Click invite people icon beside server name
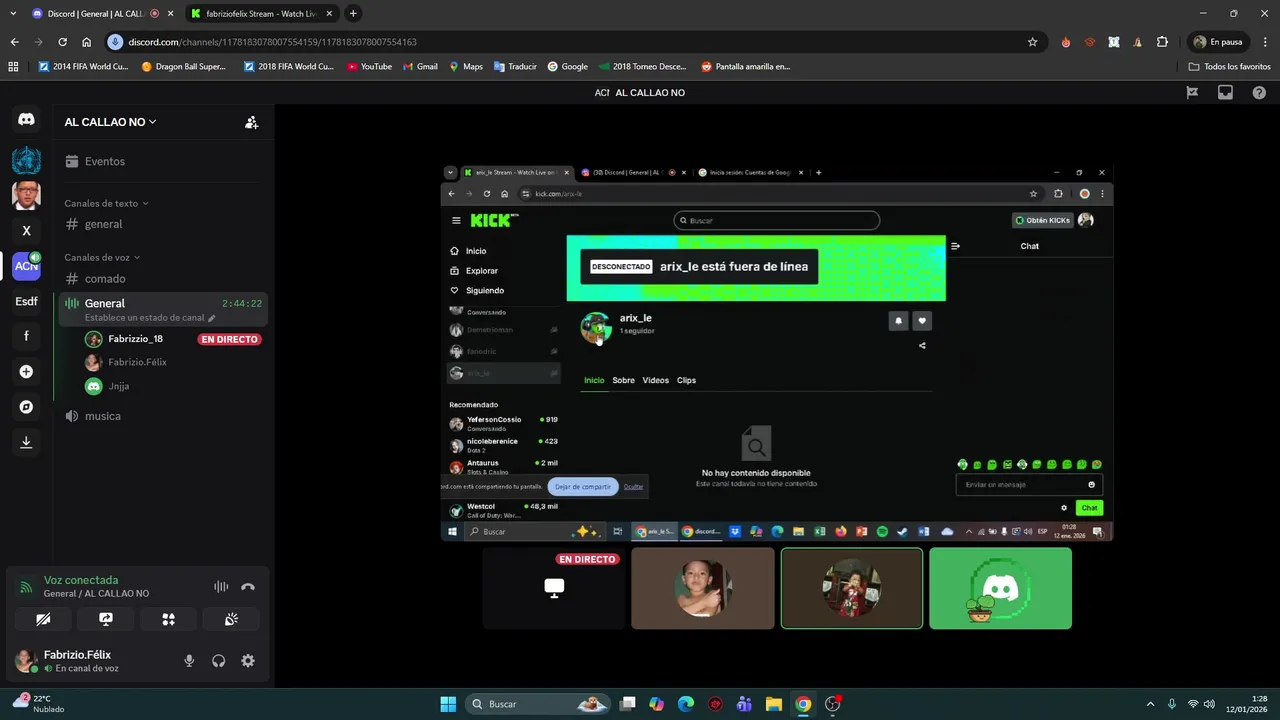The image size is (1280, 720). pyautogui.click(x=251, y=122)
